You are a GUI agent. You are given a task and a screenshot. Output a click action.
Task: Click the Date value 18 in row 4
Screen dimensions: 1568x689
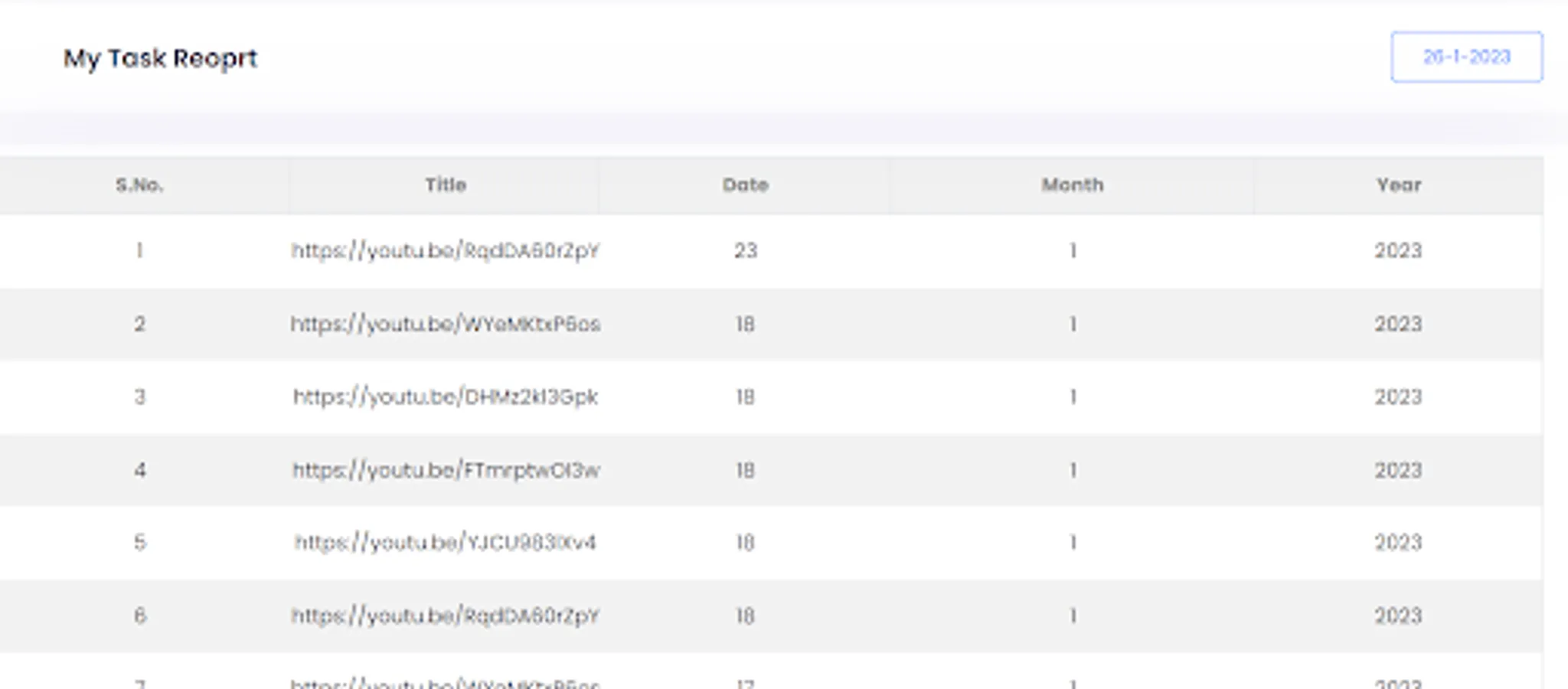[x=746, y=470]
